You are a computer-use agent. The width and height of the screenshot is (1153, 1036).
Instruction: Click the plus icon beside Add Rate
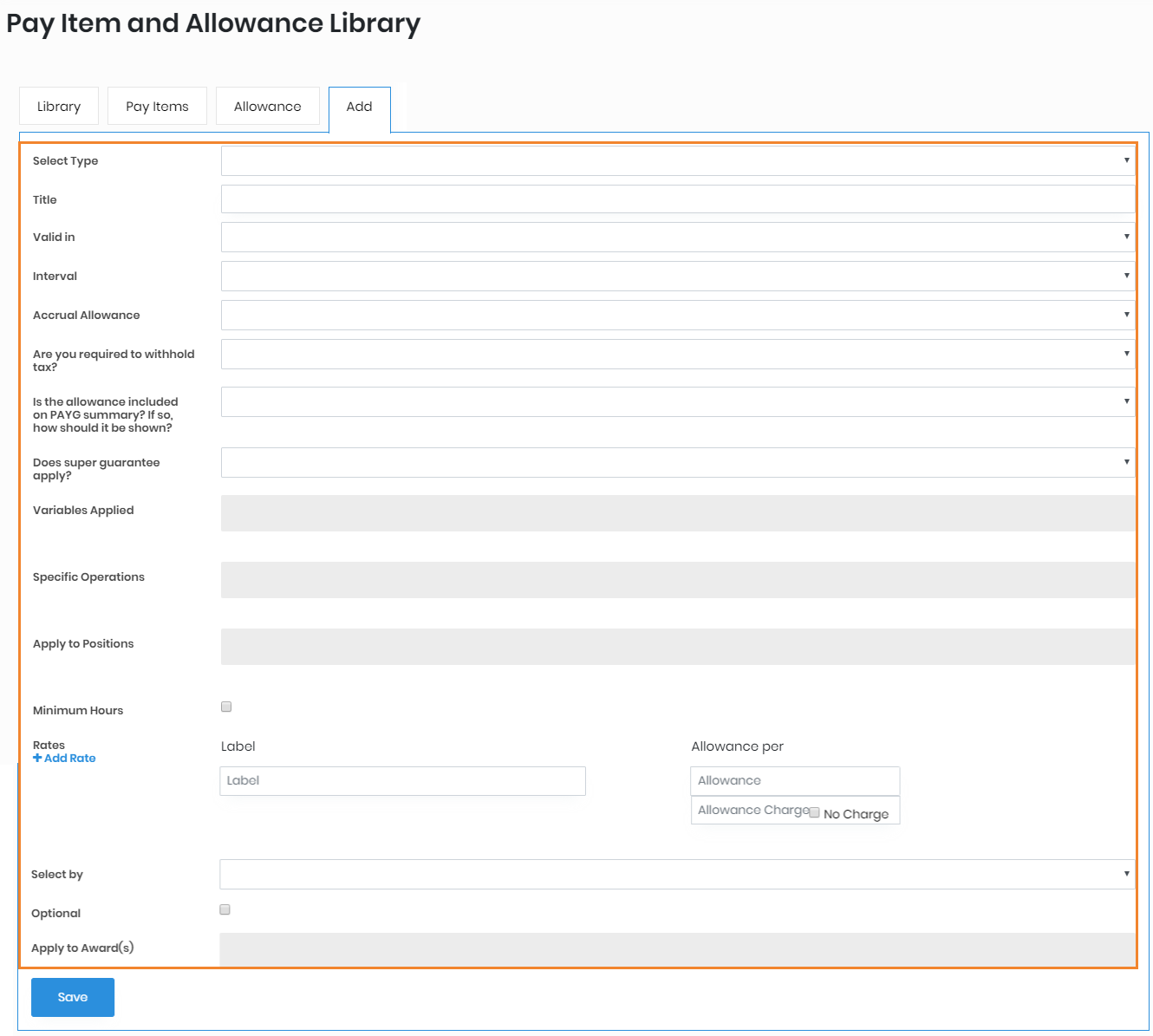(37, 759)
